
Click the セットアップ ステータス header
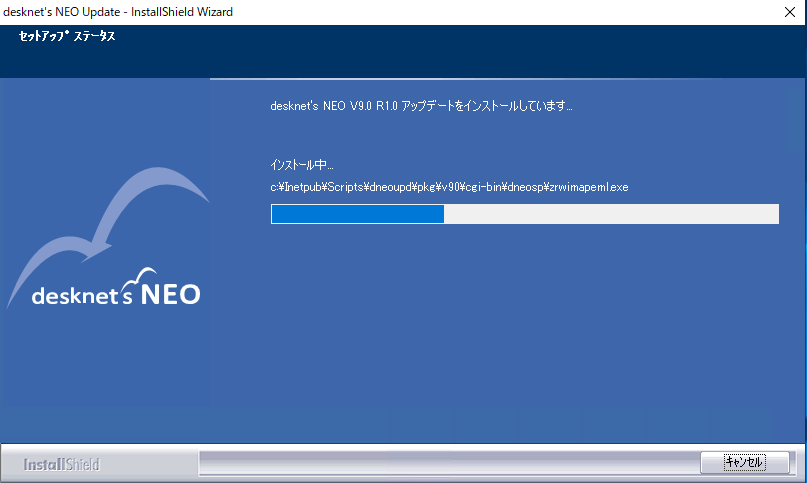pyautogui.click(x=67, y=36)
